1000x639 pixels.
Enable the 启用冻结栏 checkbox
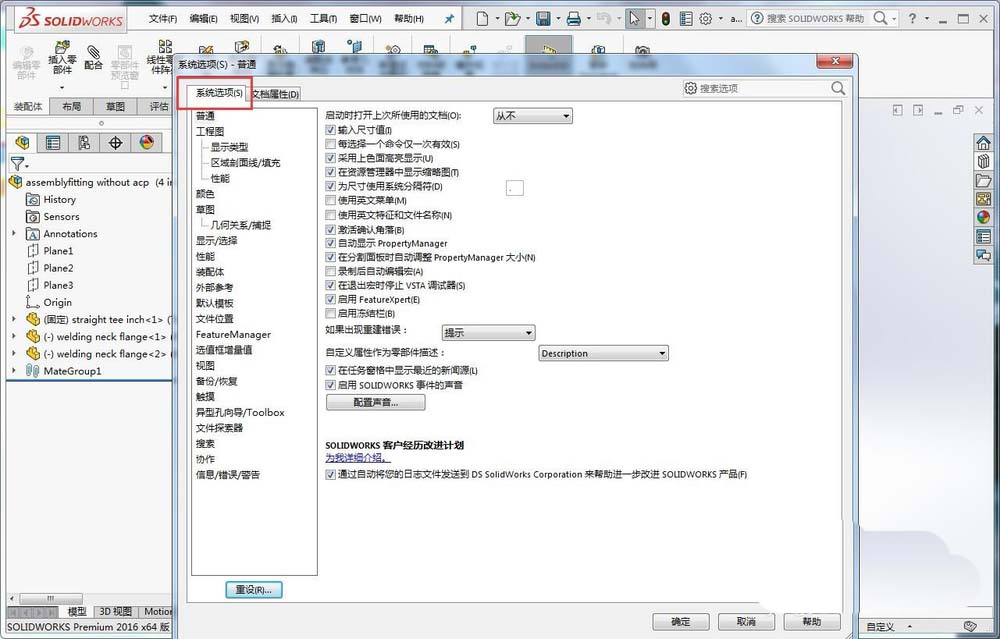(330, 313)
